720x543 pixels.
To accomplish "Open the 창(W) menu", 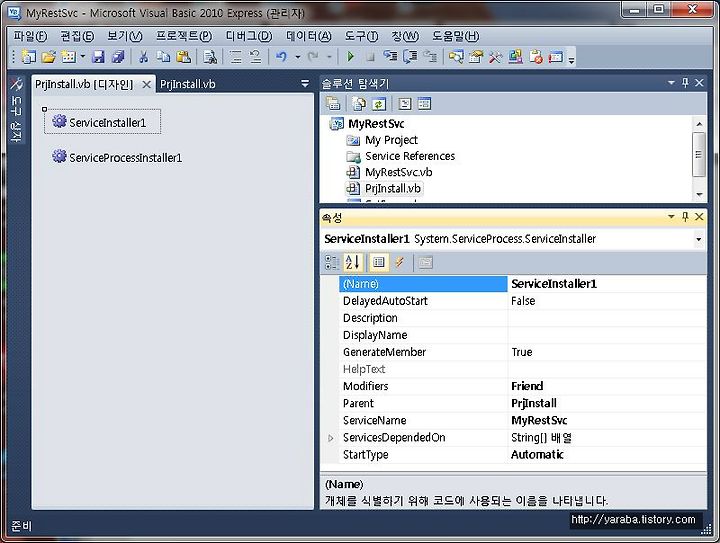I will point(405,36).
